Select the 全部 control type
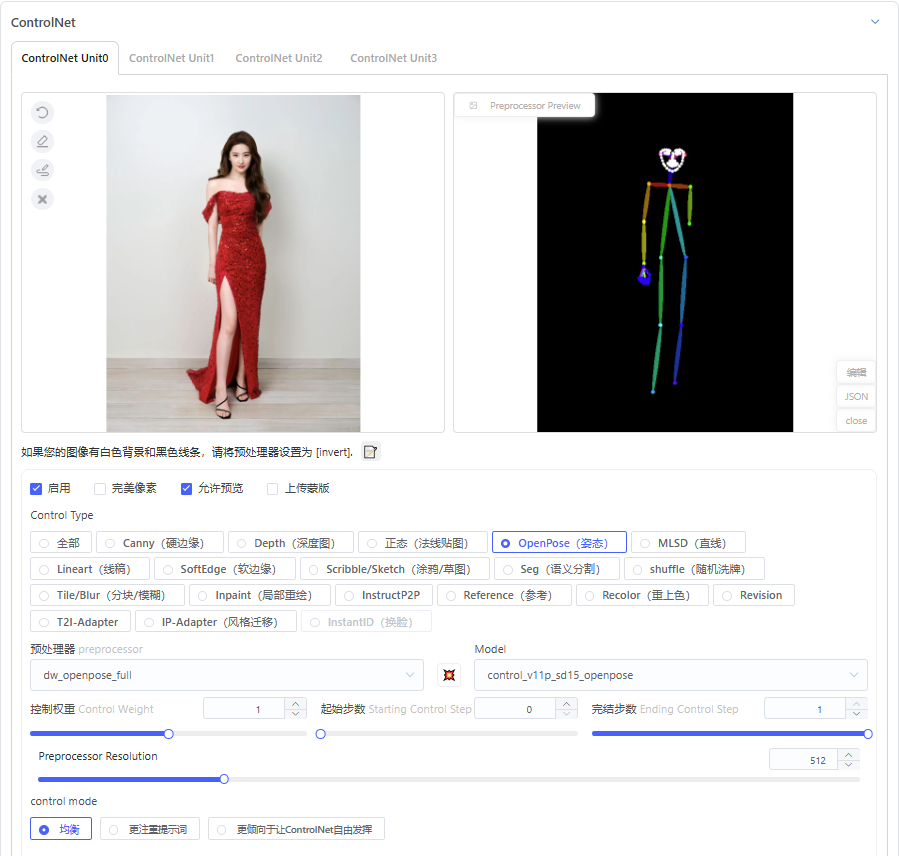The height and width of the screenshot is (856, 899). click(x=61, y=543)
